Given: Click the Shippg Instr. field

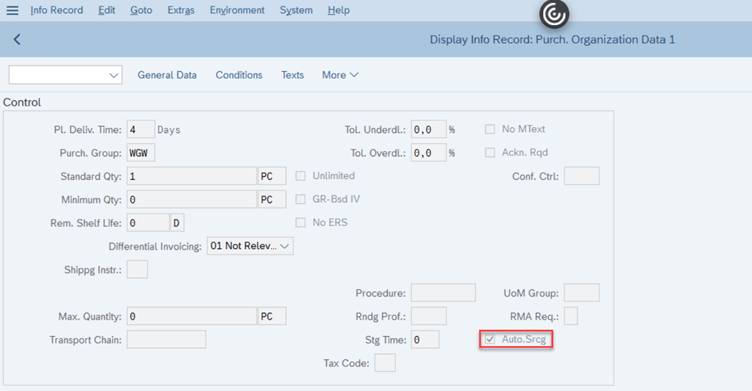Looking at the screenshot, I should point(137,270).
